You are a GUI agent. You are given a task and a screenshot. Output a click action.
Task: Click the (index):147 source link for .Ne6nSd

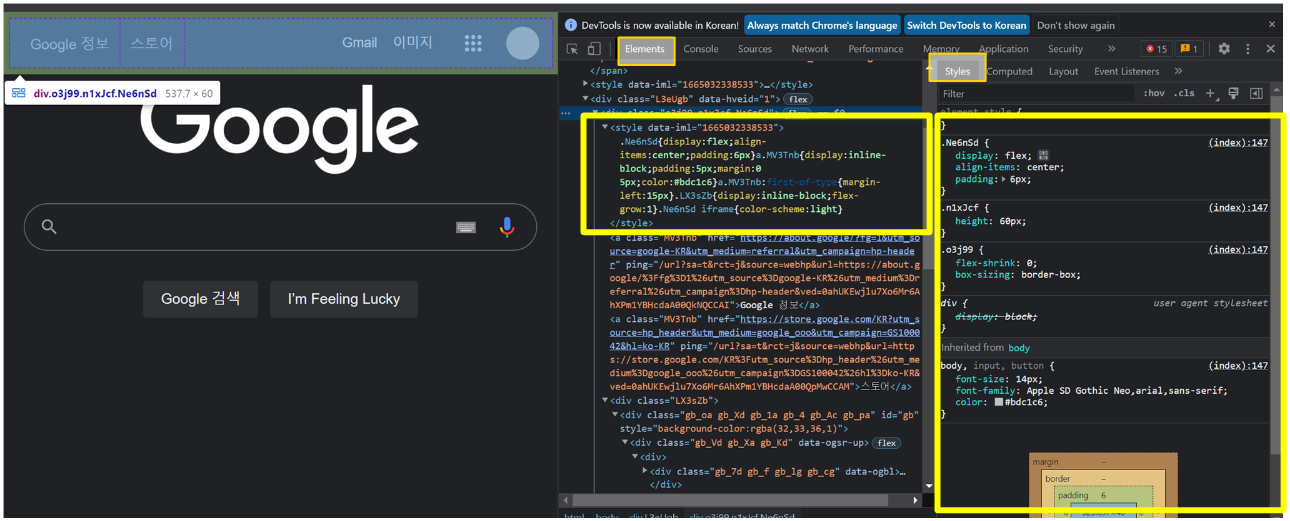click(x=1238, y=142)
